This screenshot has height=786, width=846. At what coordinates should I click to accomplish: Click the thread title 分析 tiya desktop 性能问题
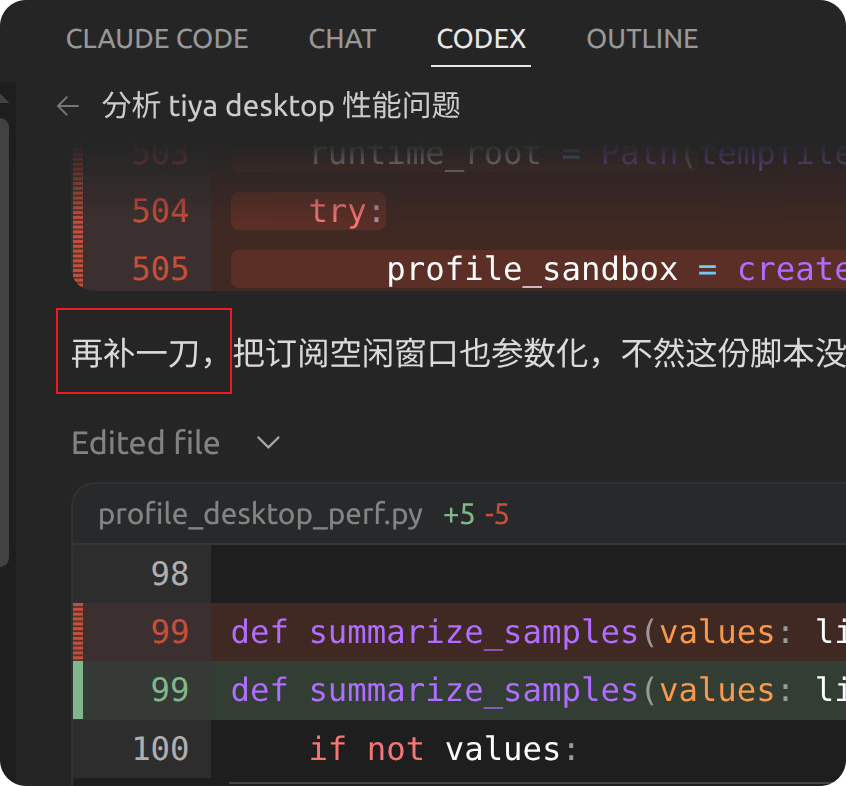(x=281, y=106)
